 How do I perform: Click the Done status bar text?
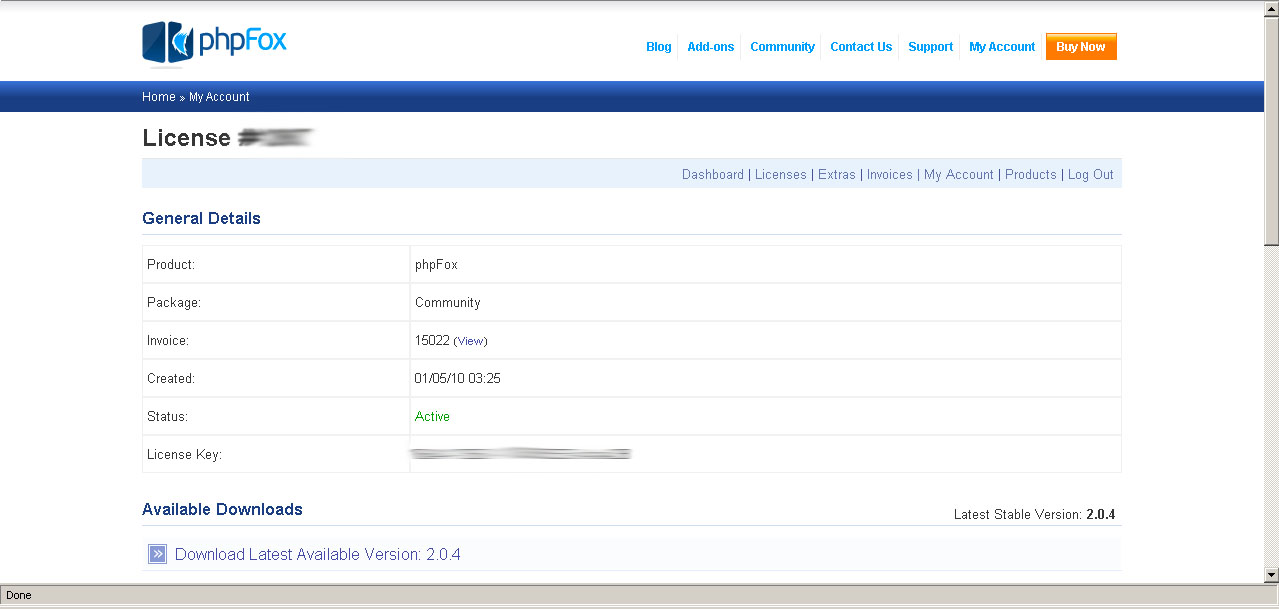[19, 595]
